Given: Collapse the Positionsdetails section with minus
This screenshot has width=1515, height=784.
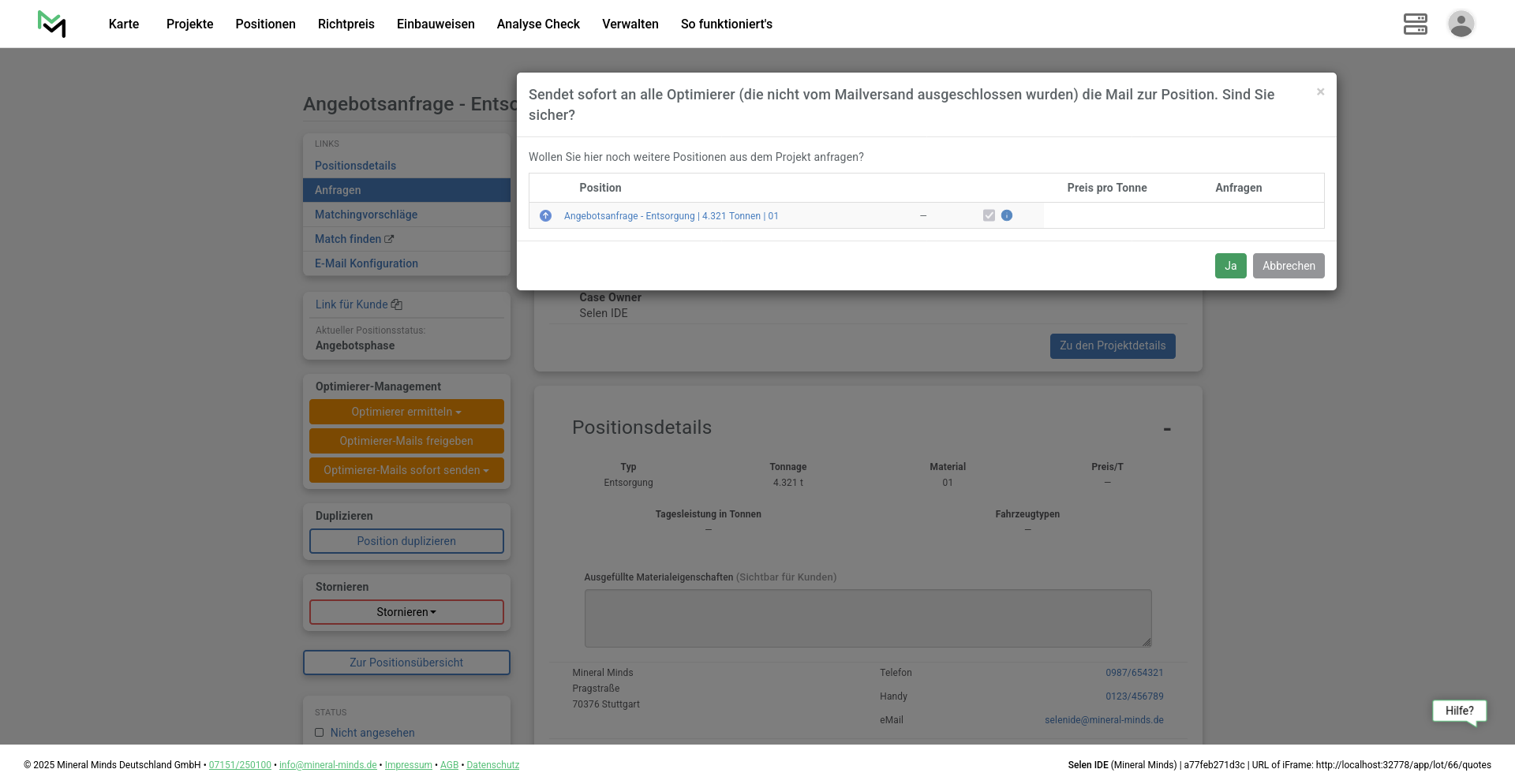Looking at the screenshot, I should [x=1166, y=429].
